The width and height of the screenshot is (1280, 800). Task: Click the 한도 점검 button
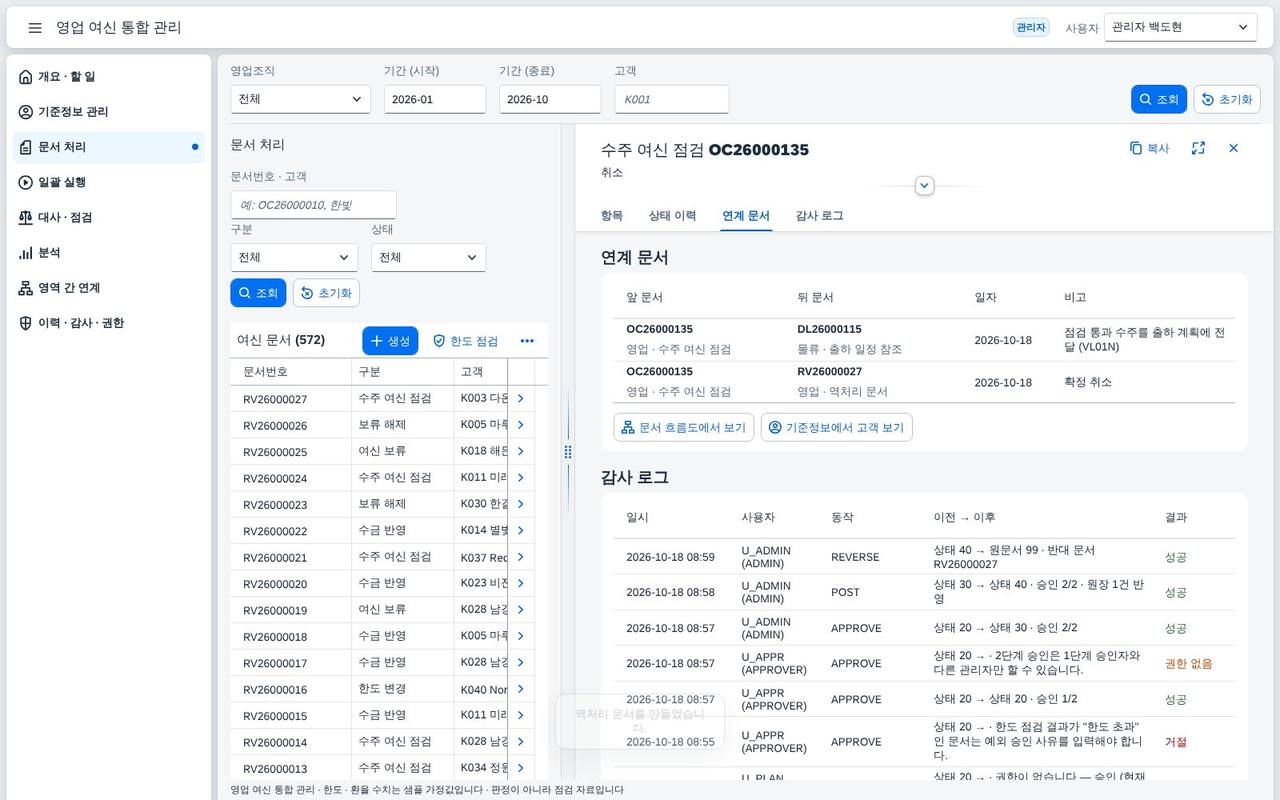click(465, 341)
